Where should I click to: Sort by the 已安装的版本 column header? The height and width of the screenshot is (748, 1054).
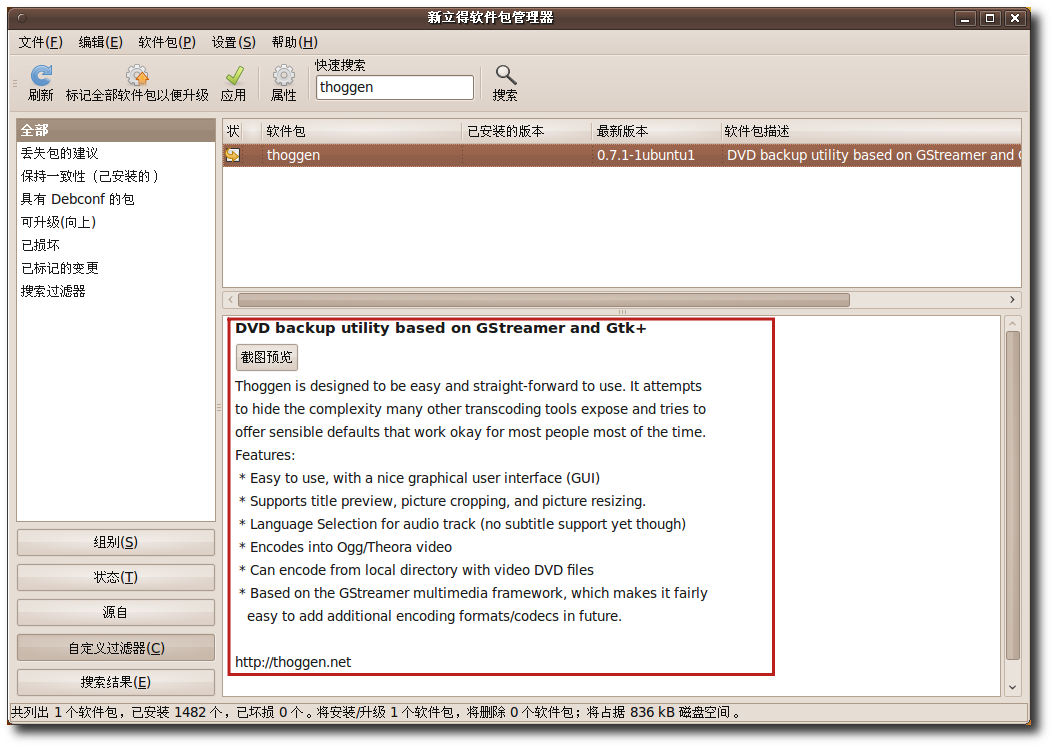click(527, 131)
